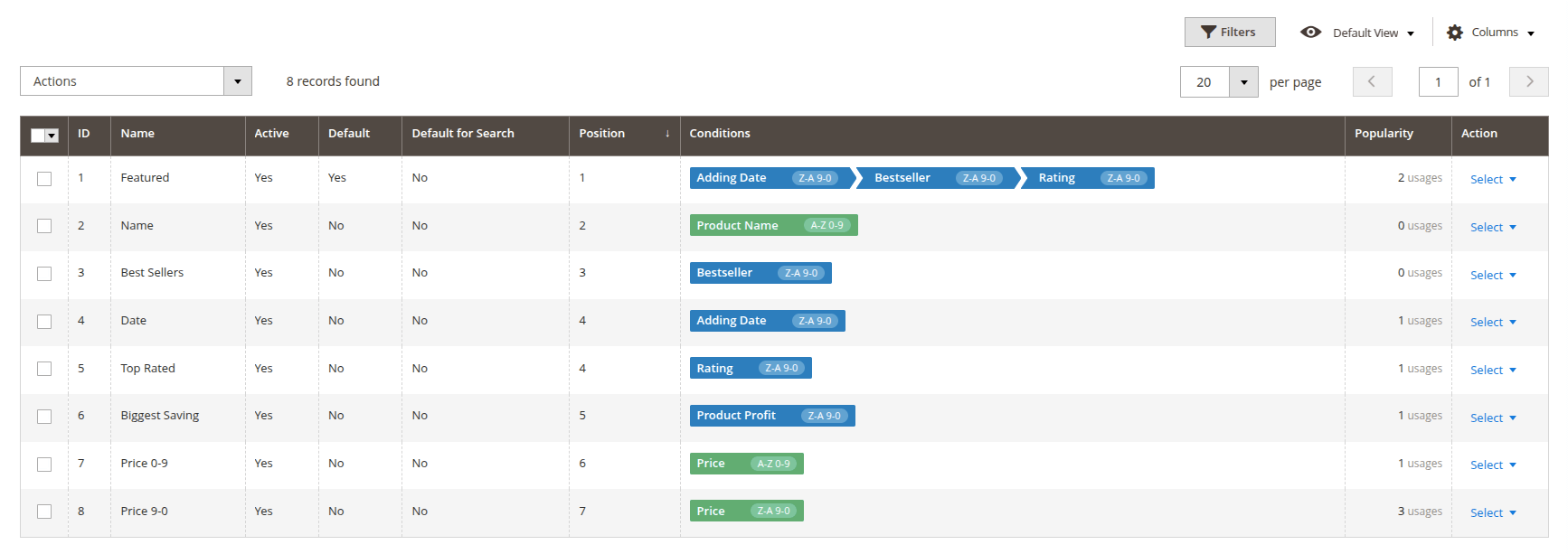Open Select action for Top Rated row
The width and height of the screenshot is (1568, 554).
pos(1493,370)
